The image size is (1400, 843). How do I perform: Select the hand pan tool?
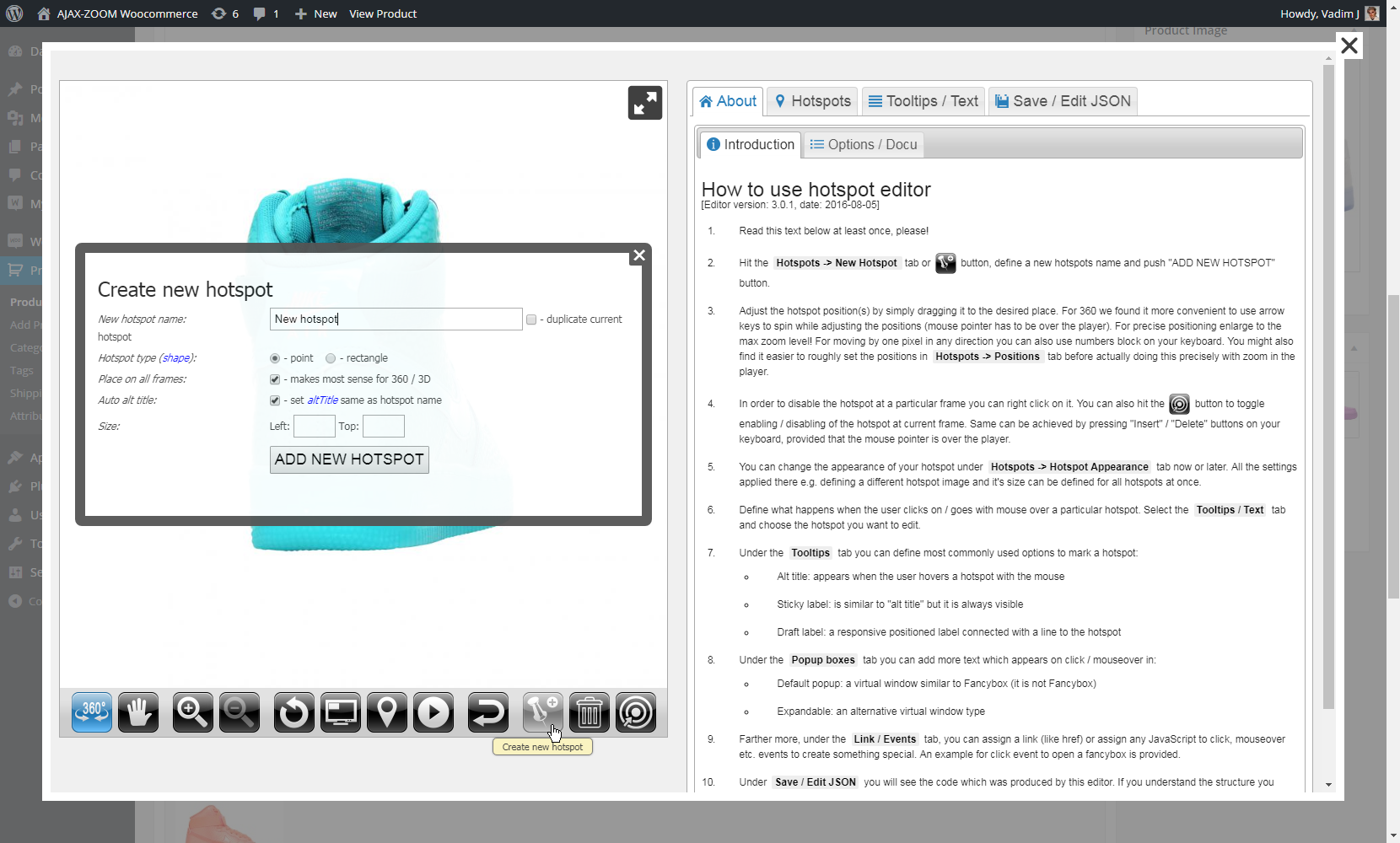[x=138, y=713]
